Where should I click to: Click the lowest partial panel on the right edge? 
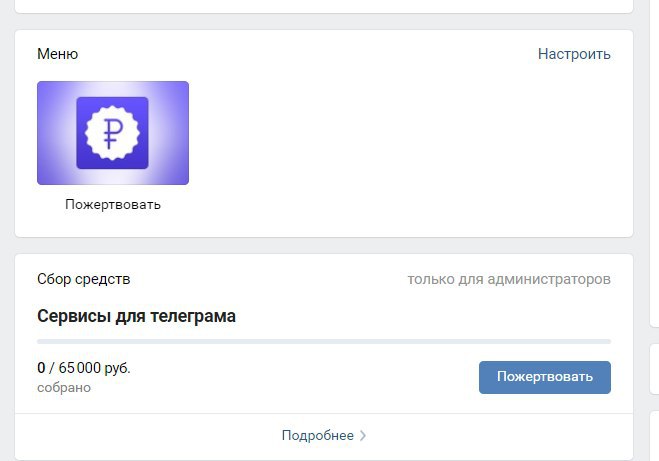point(654,435)
